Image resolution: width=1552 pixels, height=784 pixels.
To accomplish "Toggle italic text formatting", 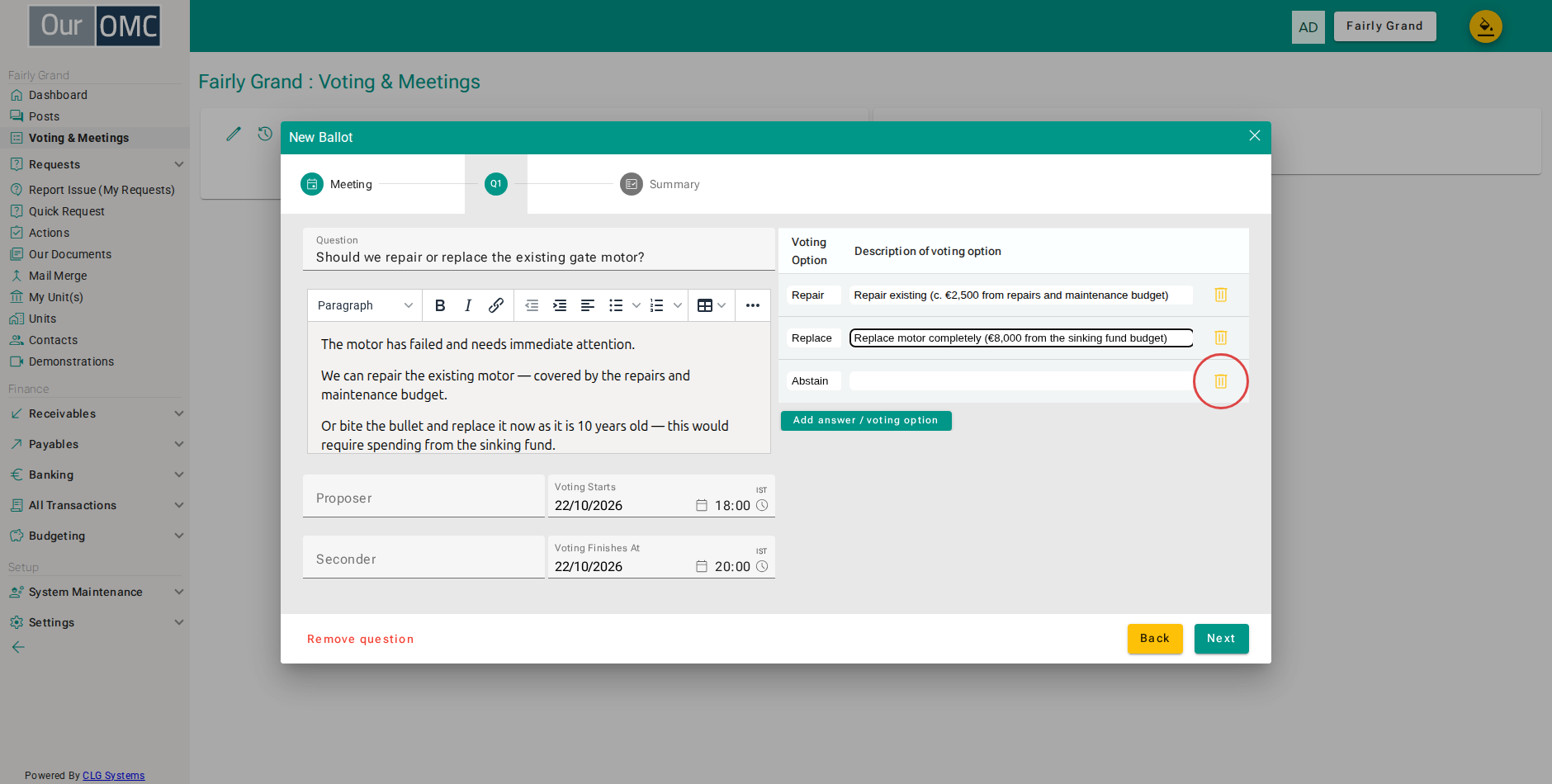I will pyautogui.click(x=468, y=305).
